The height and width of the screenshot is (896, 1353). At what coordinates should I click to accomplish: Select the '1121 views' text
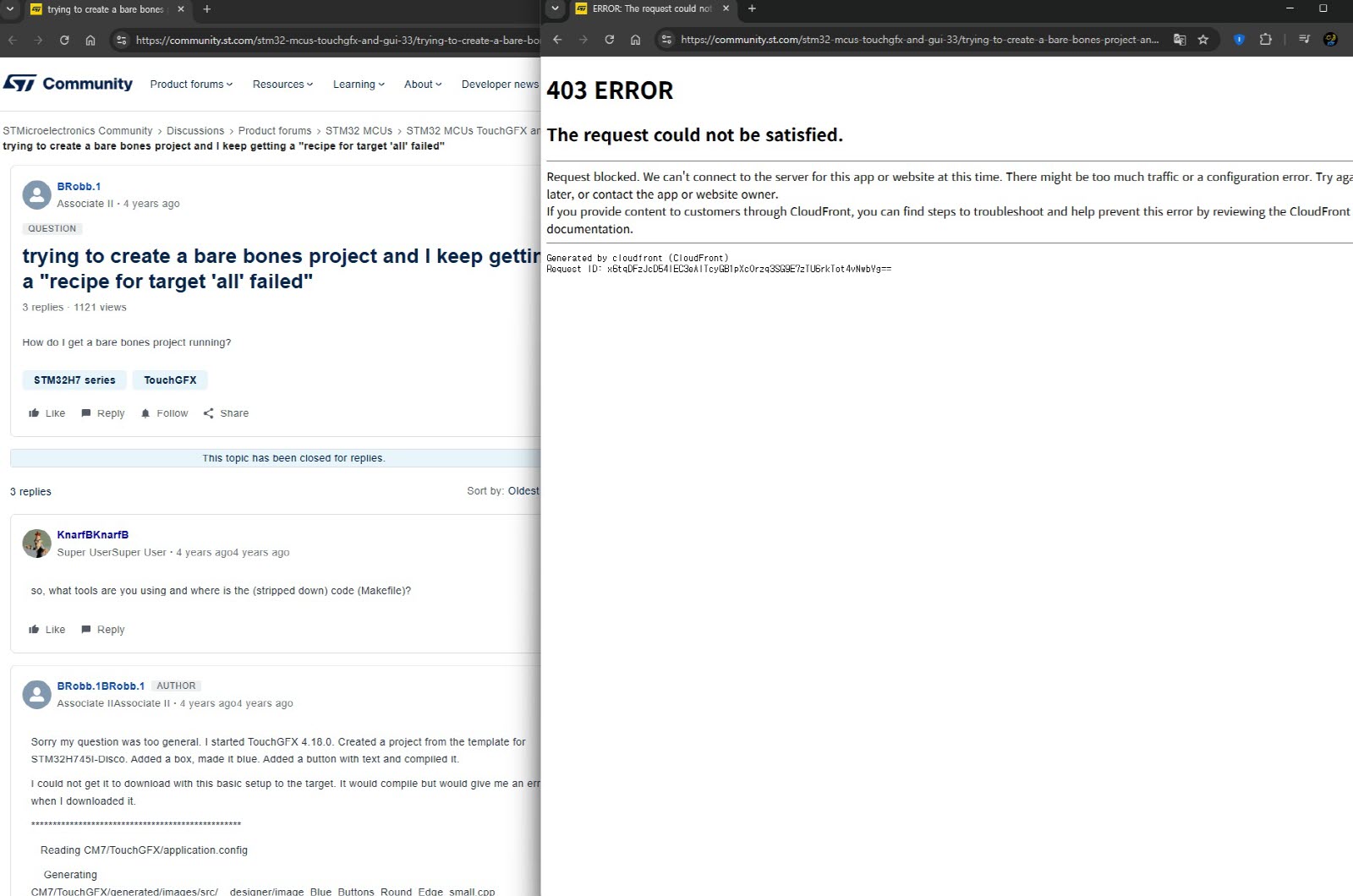tap(100, 308)
